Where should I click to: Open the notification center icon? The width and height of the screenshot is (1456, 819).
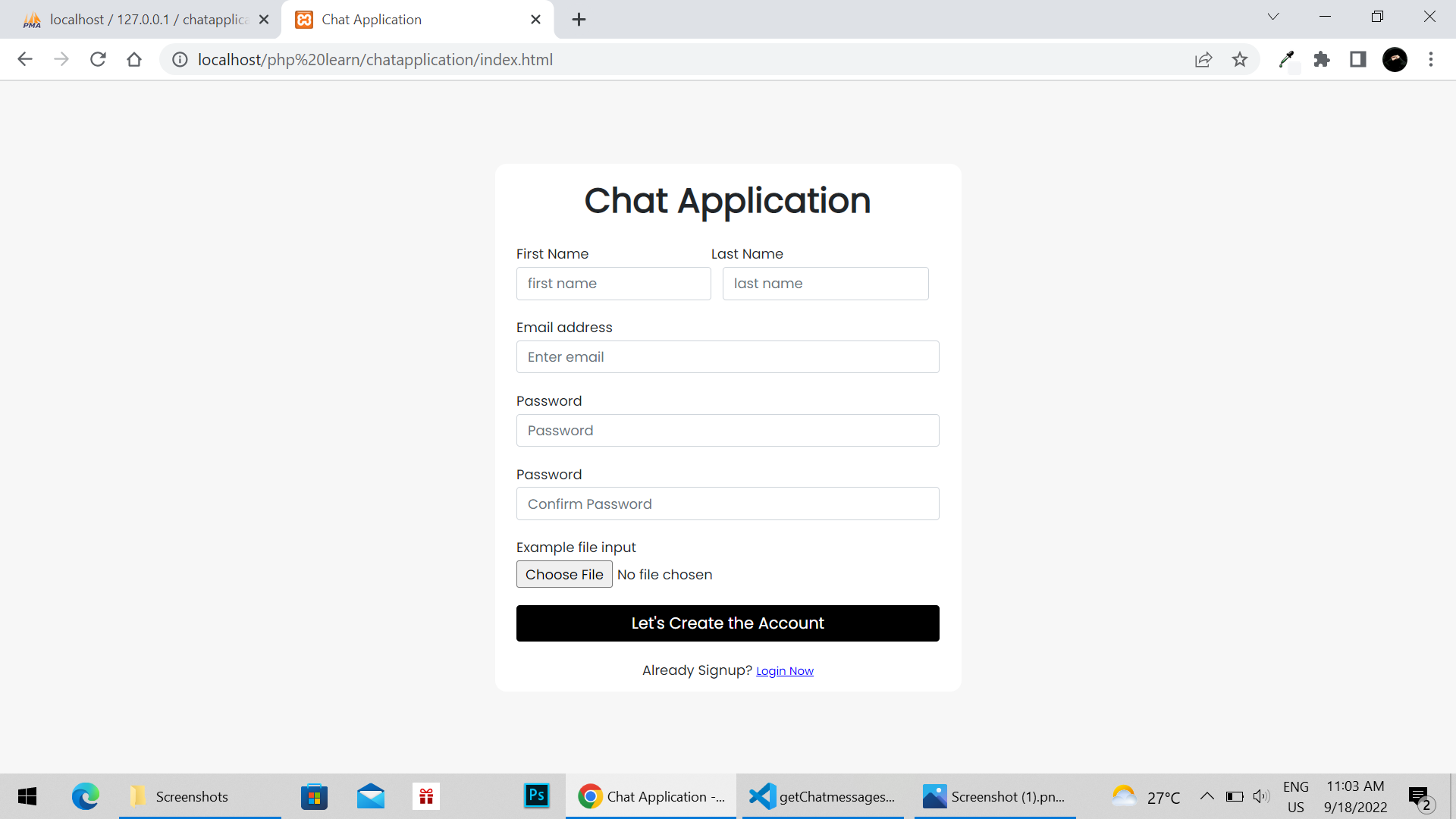point(1420,798)
